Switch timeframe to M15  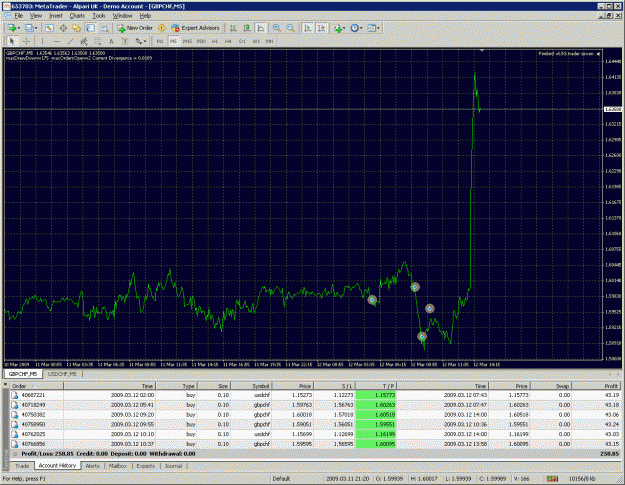pyautogui.click(x=187, y=41)
